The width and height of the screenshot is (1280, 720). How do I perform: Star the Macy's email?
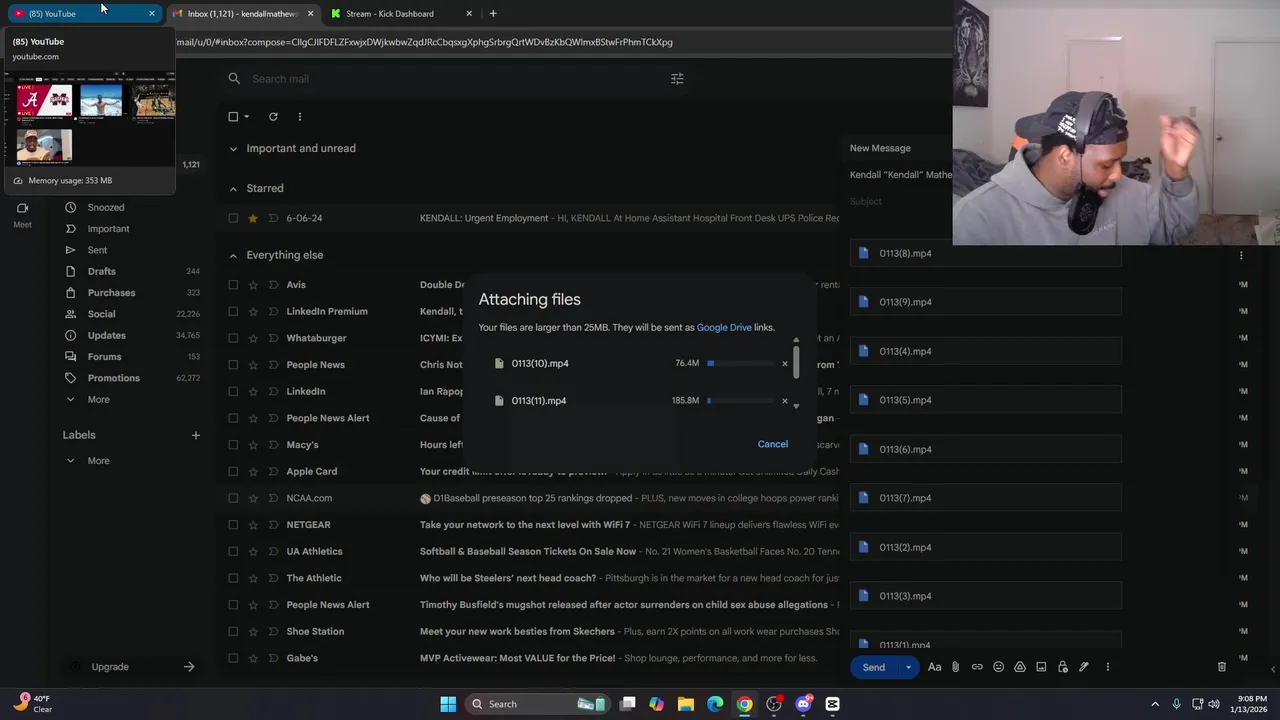[253, 445]
